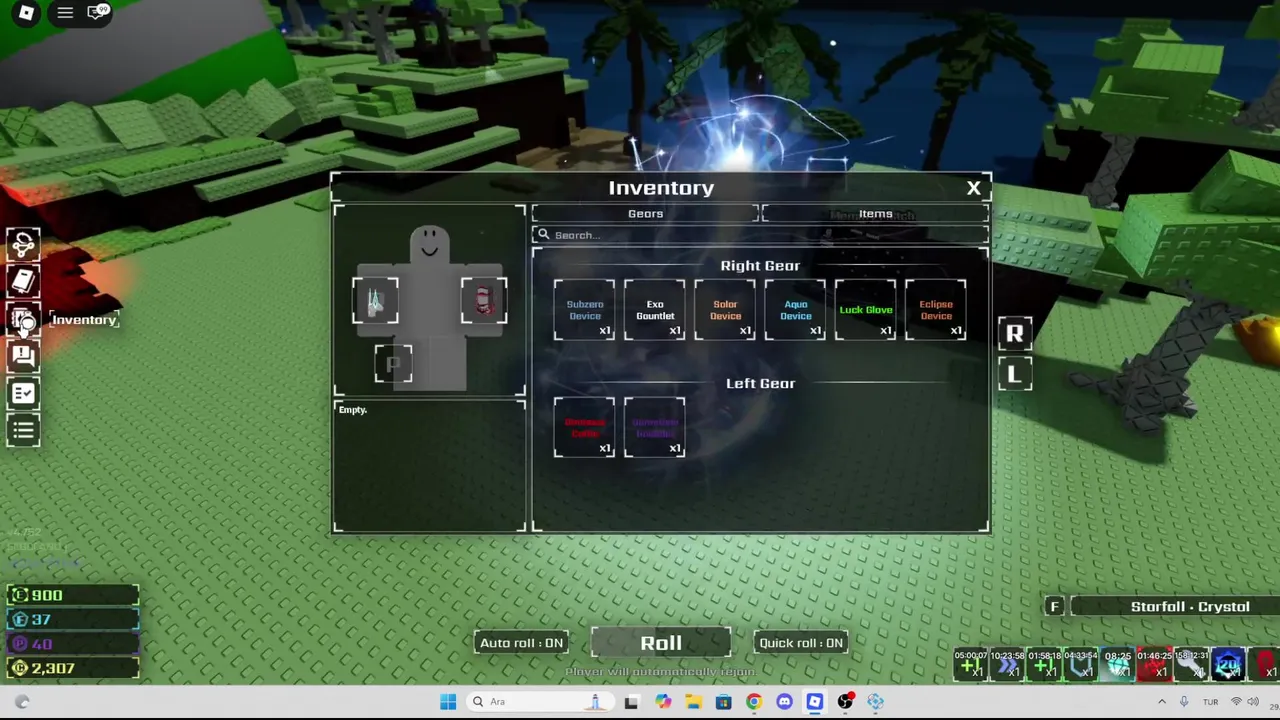
Task: Click the Roblox logo menu icon
Action: pyautogui.click(x=26, y=13)
